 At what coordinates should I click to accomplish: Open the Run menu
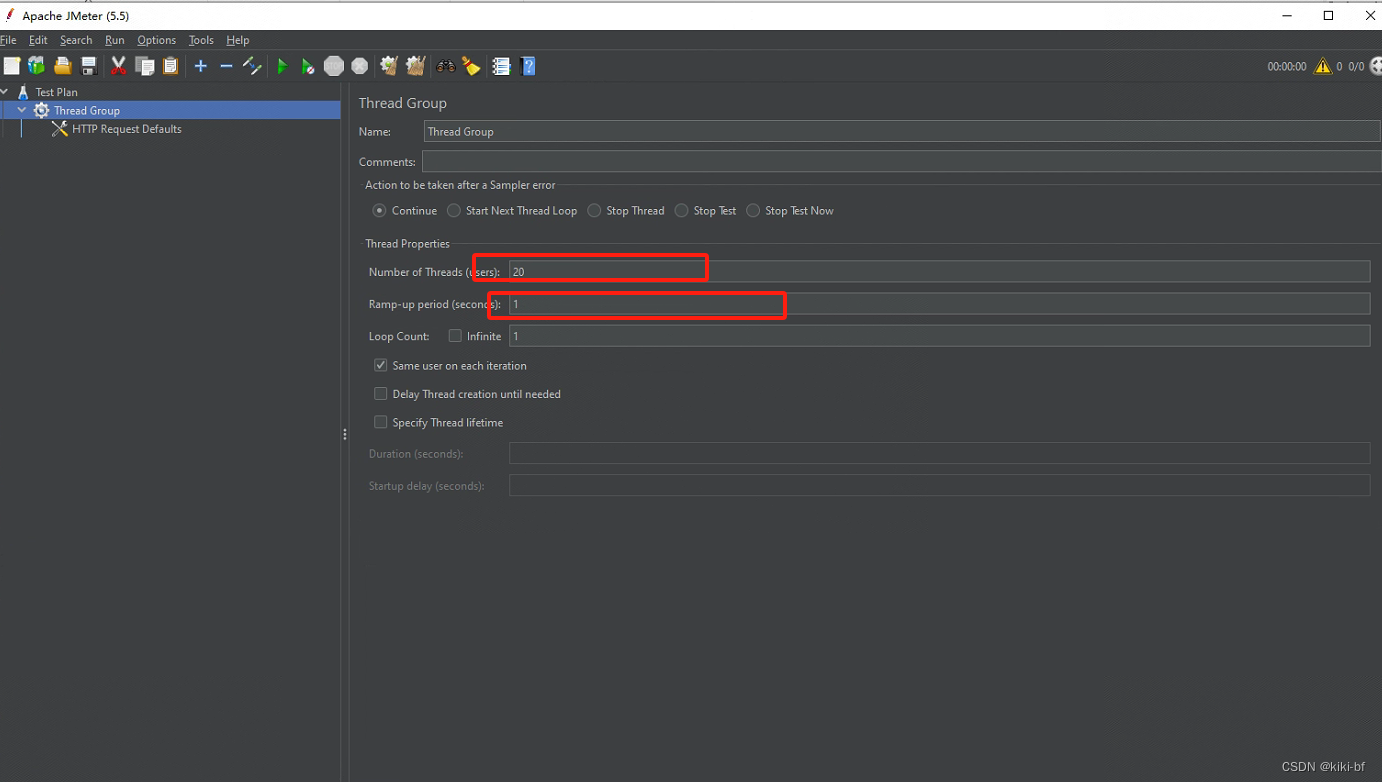[x=115, y=40]
